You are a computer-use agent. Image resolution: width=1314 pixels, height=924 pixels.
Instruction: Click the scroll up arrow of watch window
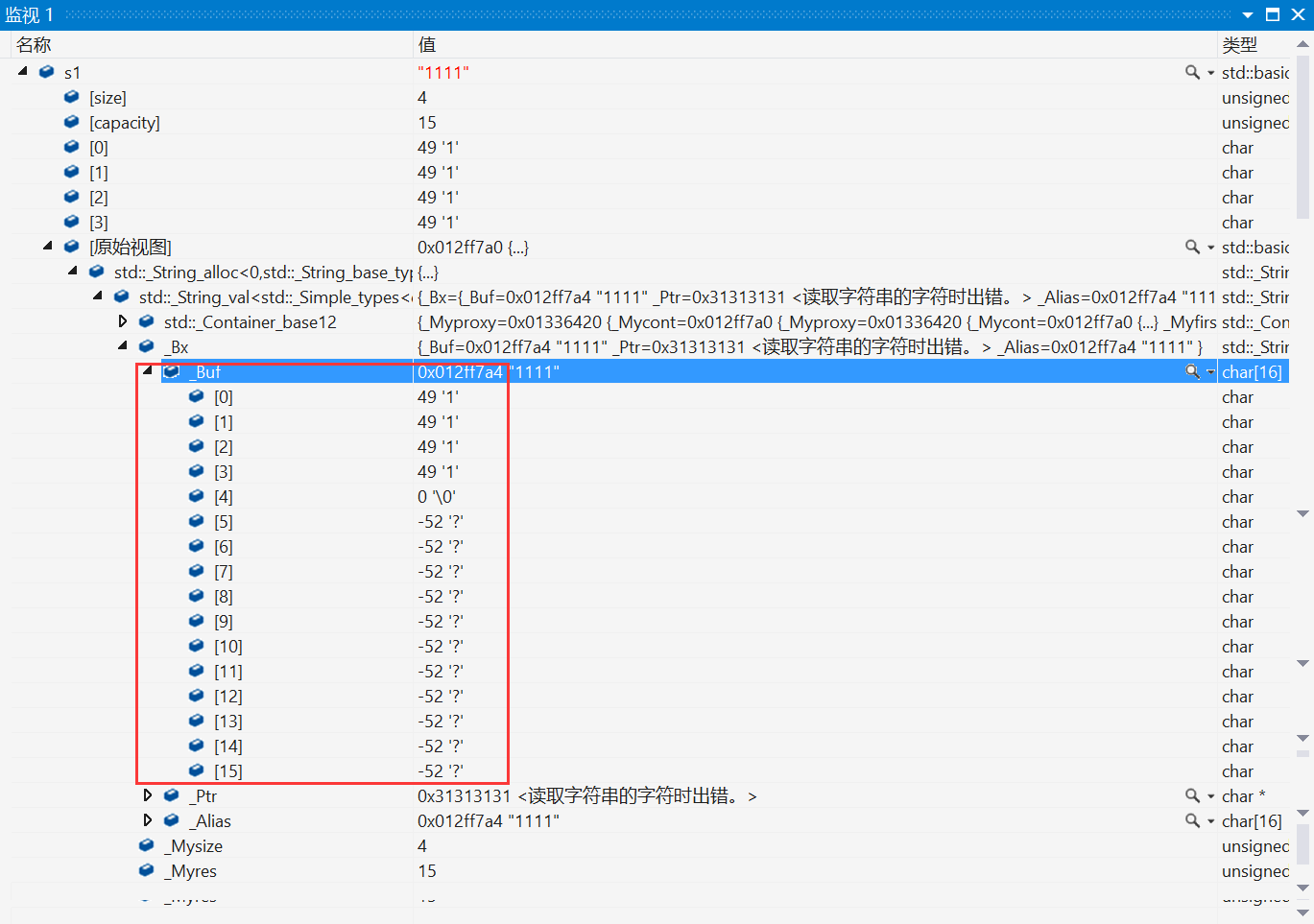pos(1303,43)
